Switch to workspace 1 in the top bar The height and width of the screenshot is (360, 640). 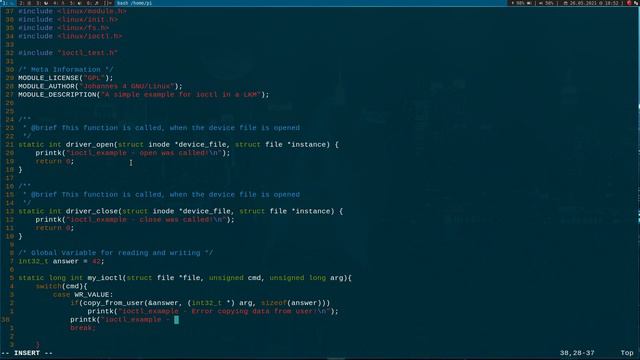[7, 3]
